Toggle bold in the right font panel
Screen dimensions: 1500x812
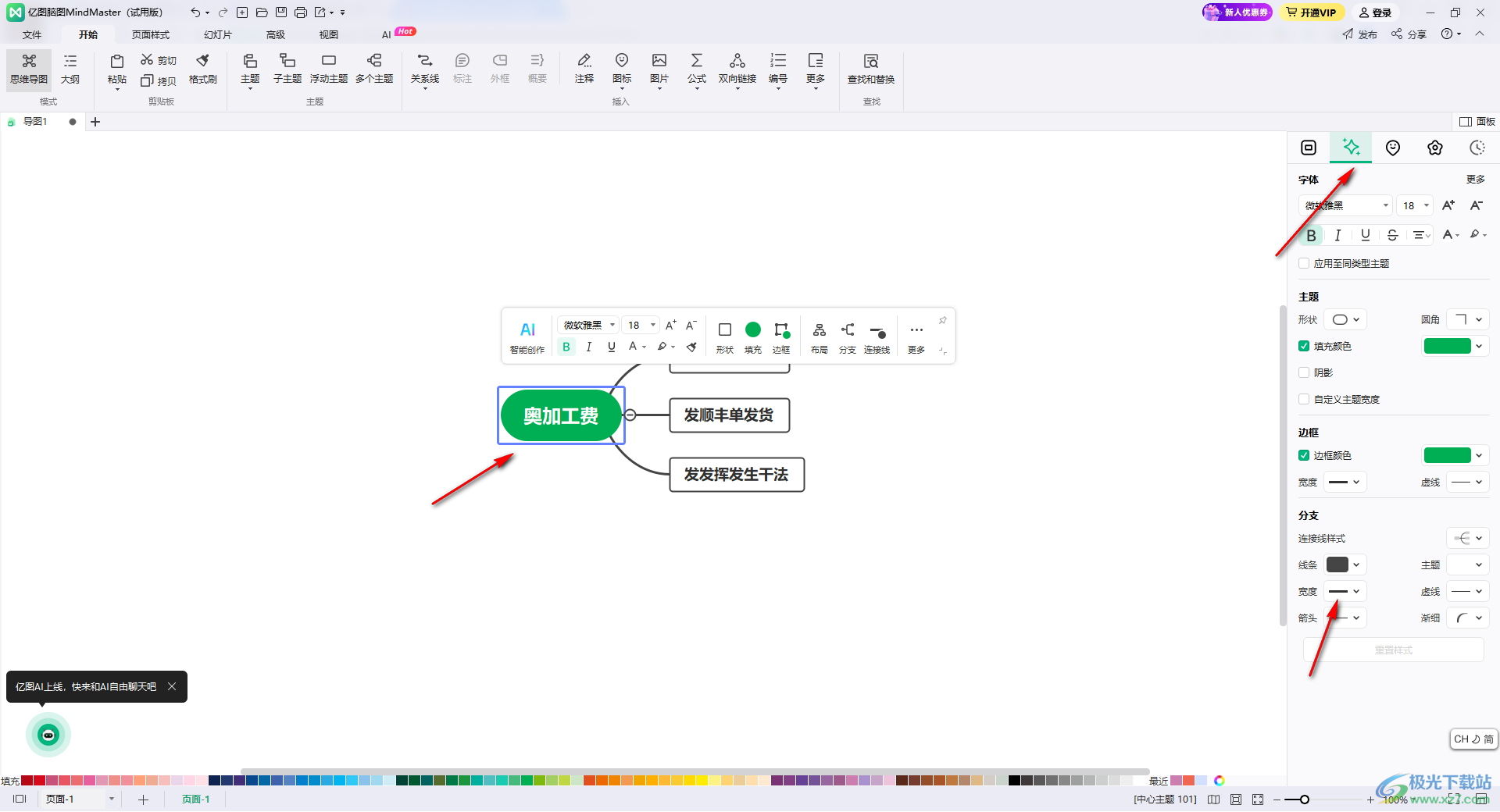(1312, 235)
